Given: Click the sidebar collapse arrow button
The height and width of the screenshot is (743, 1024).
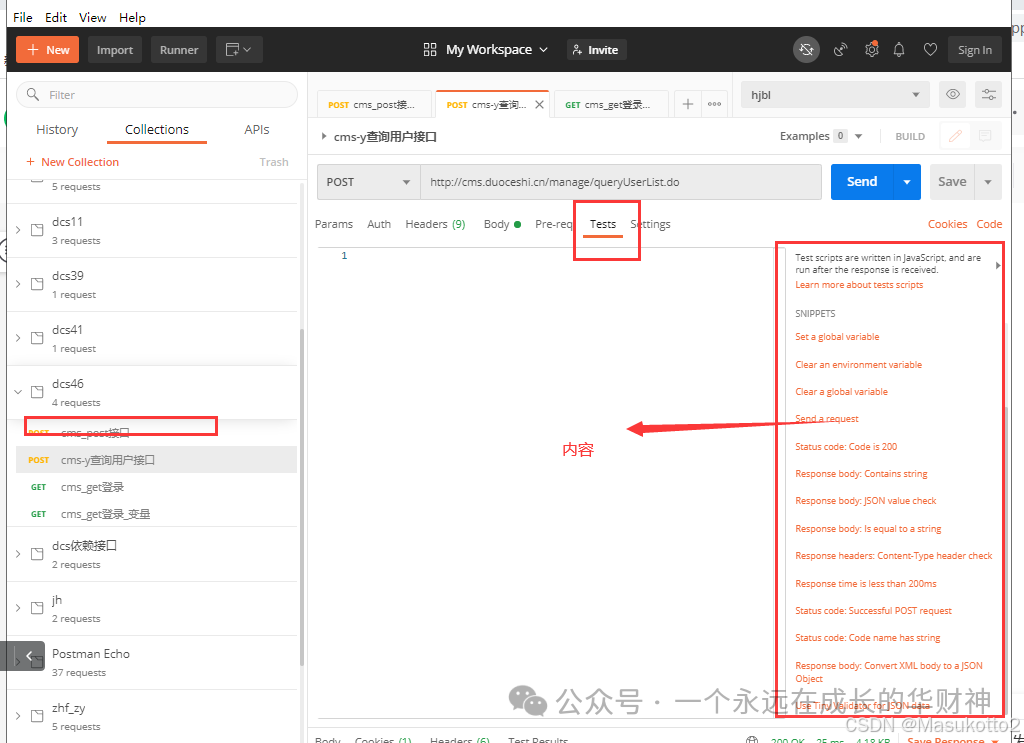Looking at the screenshot, I should tap(28, 656).
